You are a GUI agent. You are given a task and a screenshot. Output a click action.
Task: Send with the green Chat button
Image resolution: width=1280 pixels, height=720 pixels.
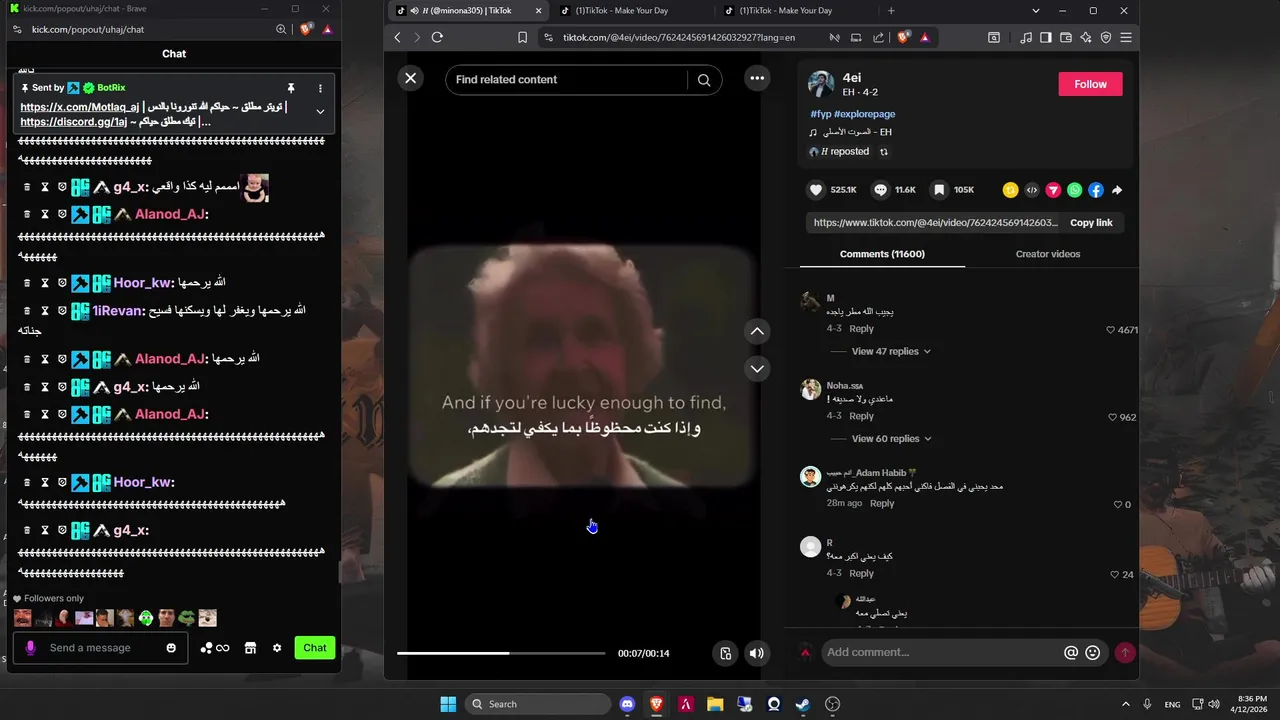pyautogui.click(x=315, y=648)
